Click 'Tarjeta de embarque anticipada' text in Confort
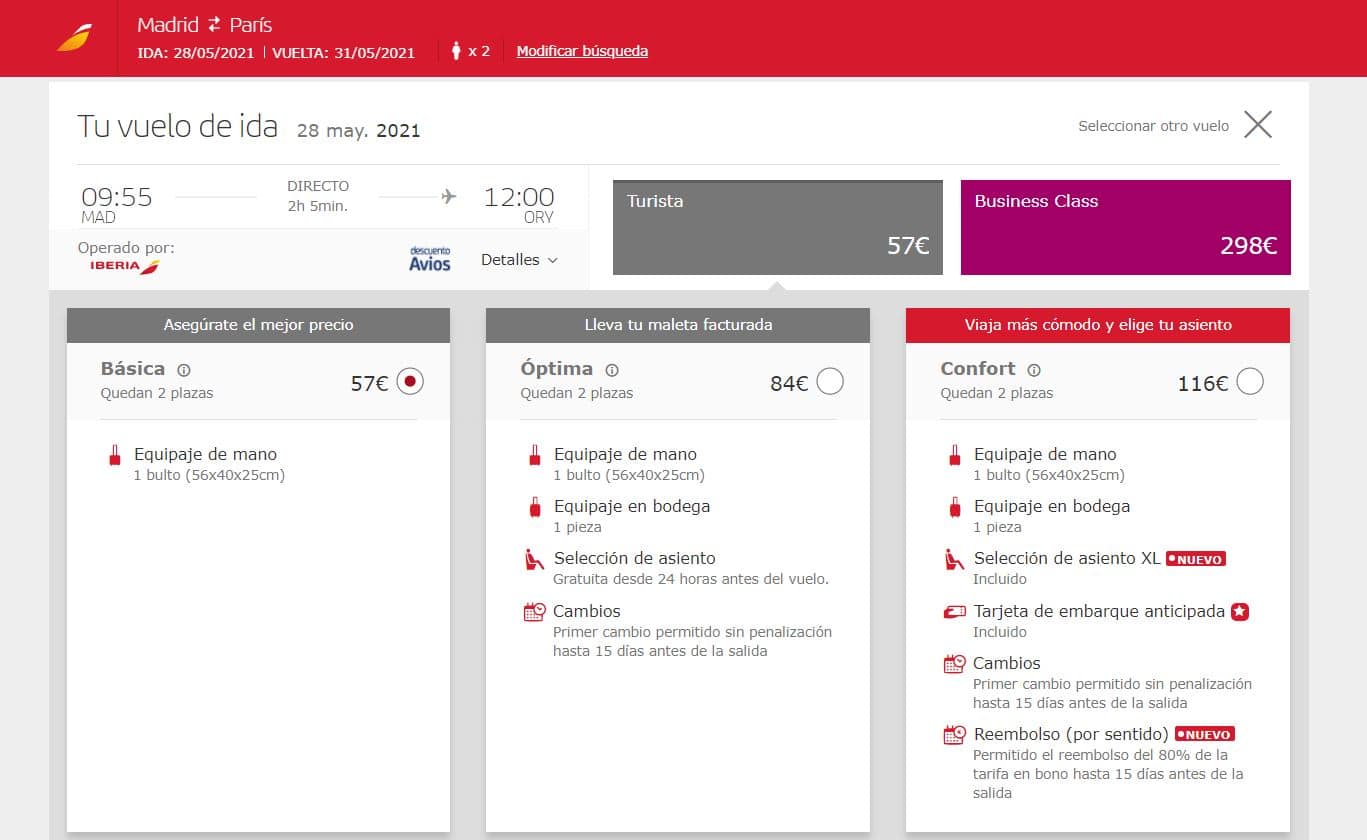This screenshot has width=1367, height=840. pos(1099,611)
